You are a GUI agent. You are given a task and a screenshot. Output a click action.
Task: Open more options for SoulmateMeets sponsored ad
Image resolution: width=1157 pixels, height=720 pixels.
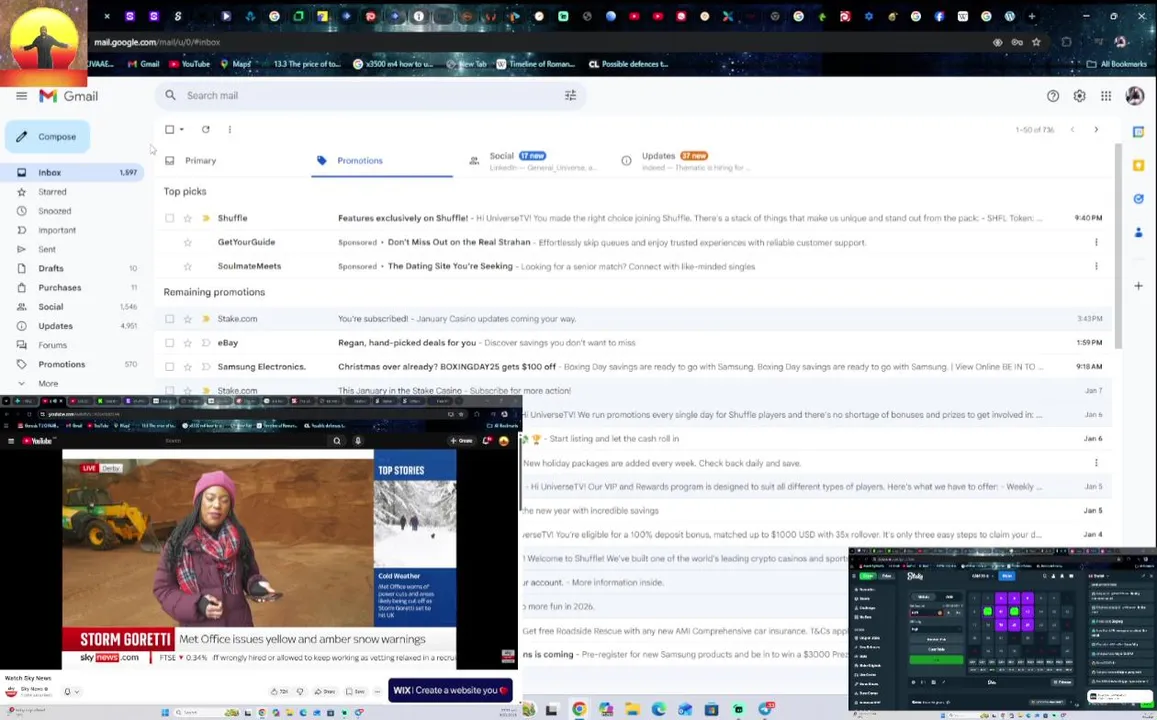tap(1096, 266)
